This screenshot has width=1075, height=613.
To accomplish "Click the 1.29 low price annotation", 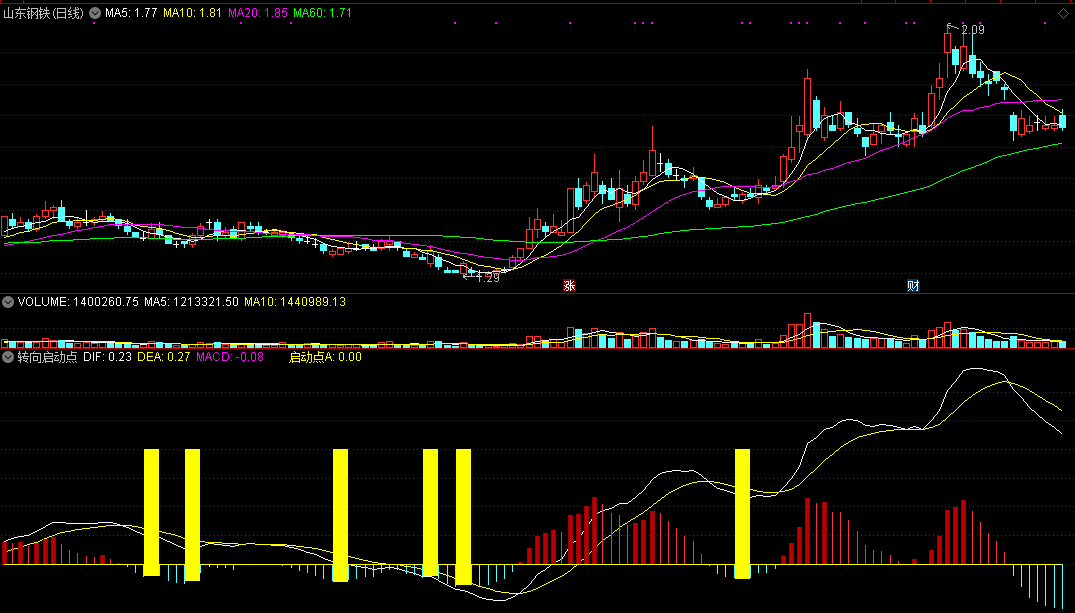I will tap(488, 278).
